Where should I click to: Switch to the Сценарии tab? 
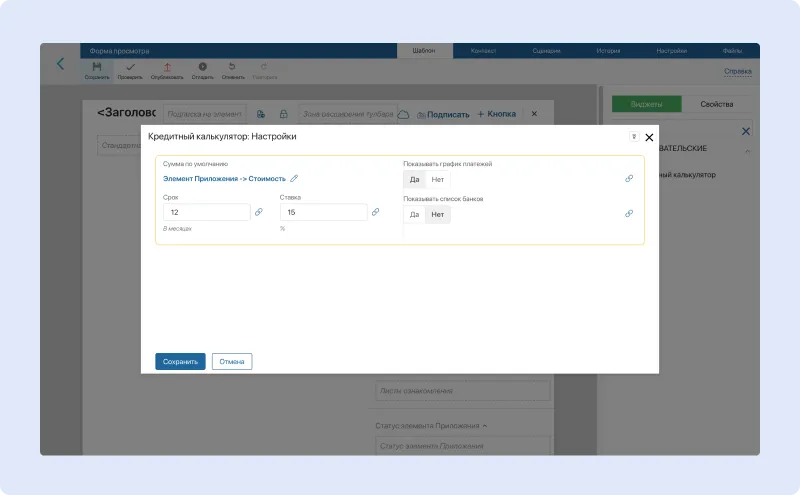coord(546,50)
